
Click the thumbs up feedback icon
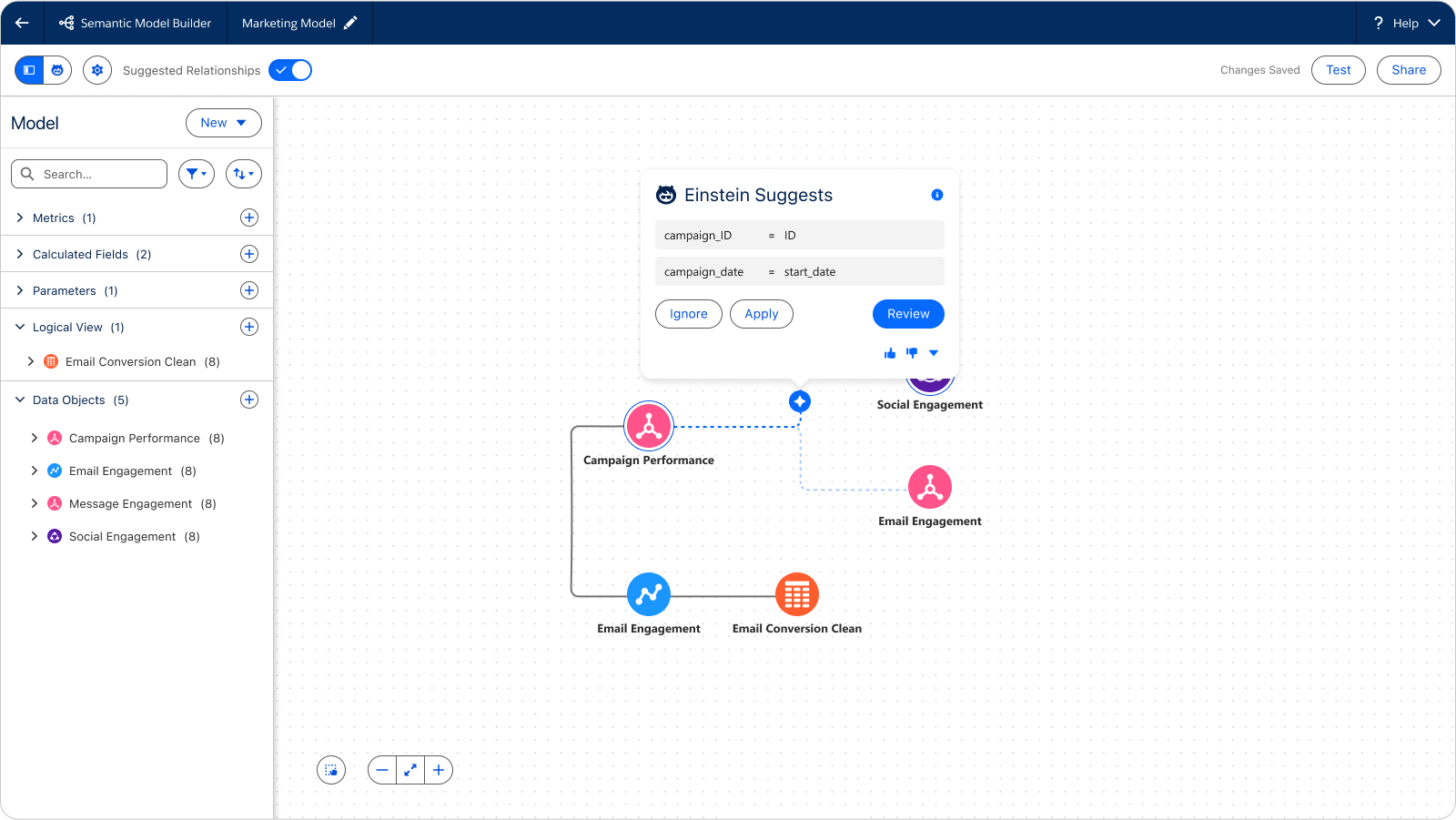point(890,353)
